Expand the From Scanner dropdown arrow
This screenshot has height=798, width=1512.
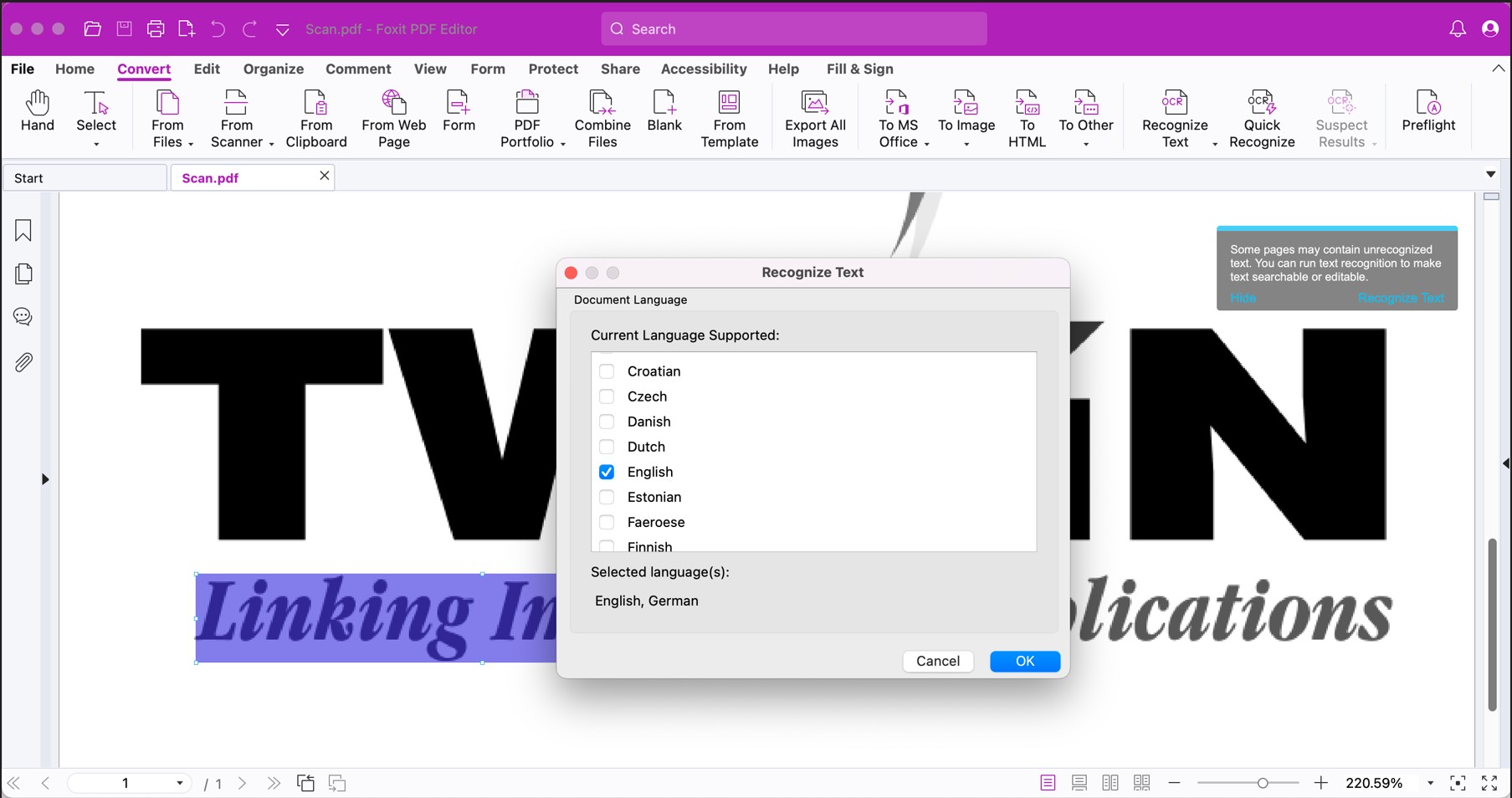click(271, 144)
